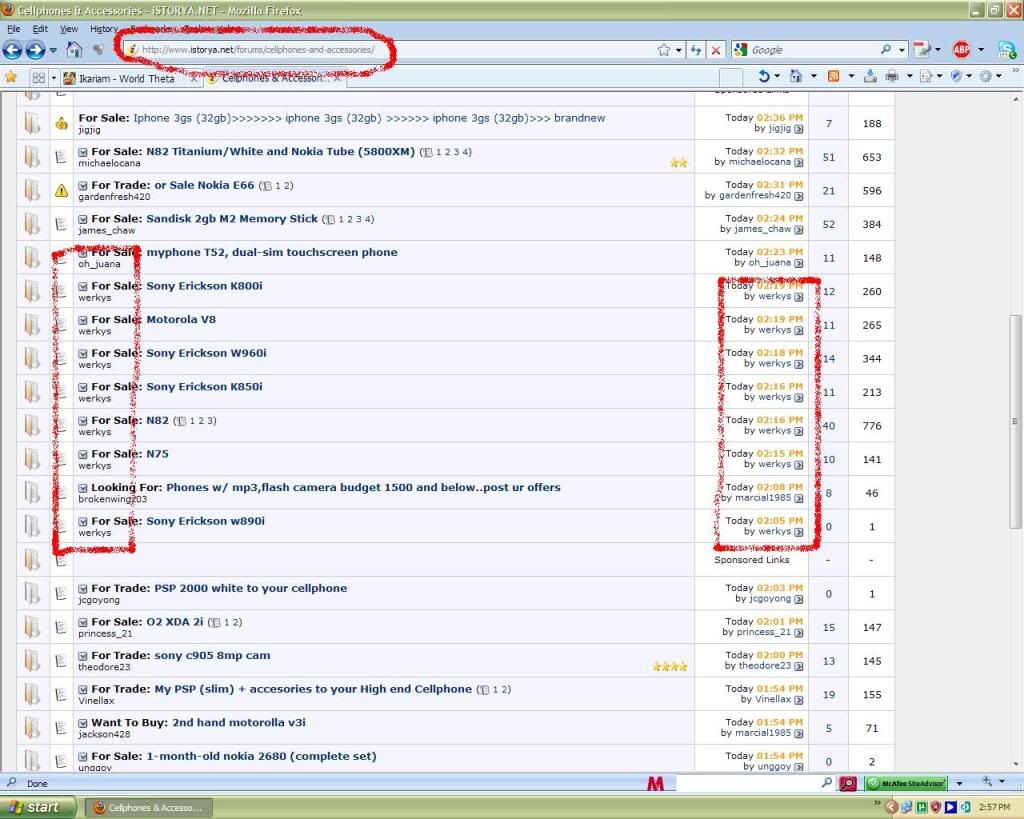
Task: Click the downloads tray toolbar icon
Action: (x=870, y=76)
